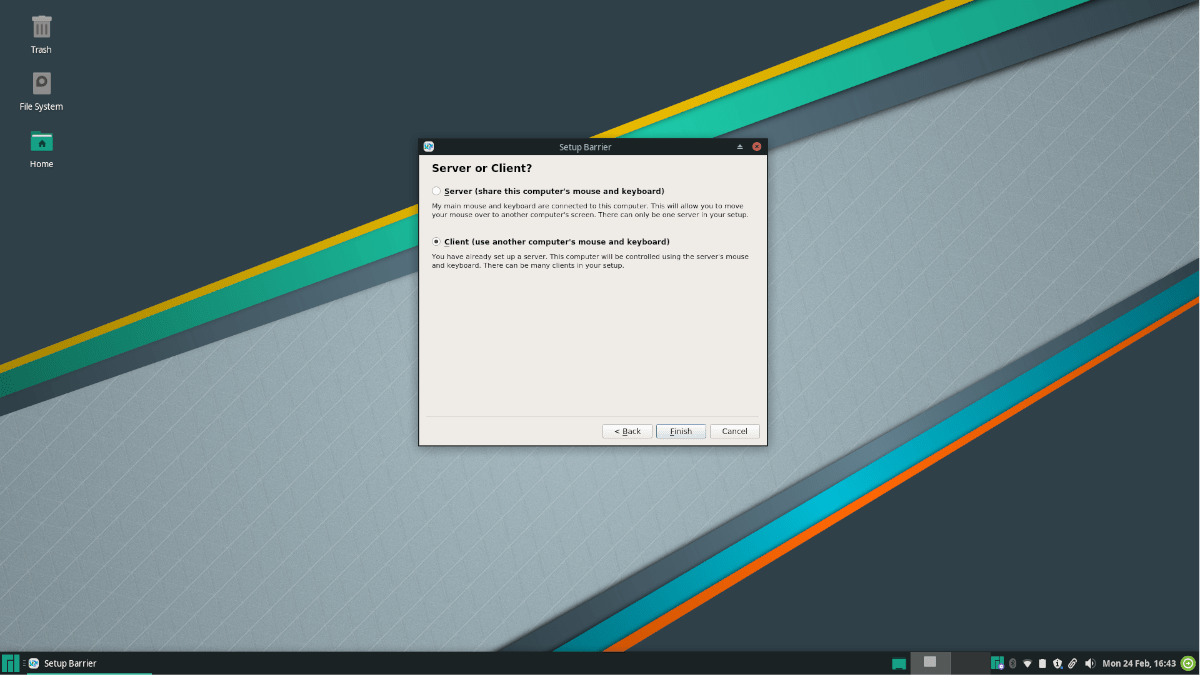Click the Finish button
1200x675 pixels.
pos(681,431)
